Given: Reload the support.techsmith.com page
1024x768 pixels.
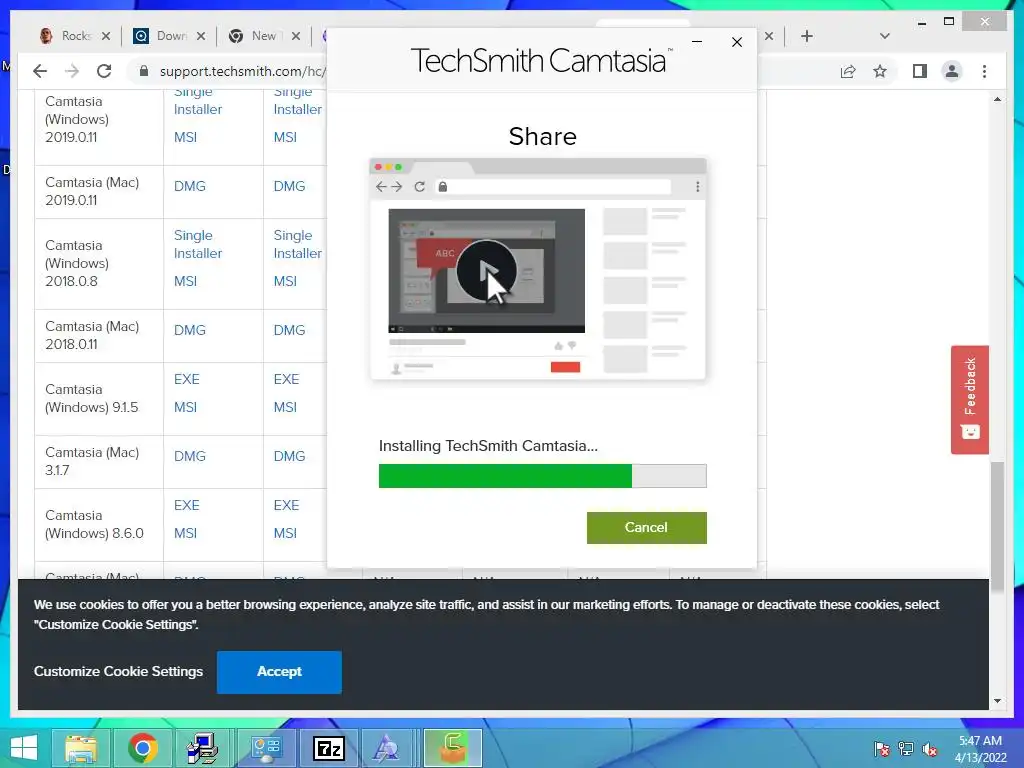Looking at the screenshot, I should point(104,71).
